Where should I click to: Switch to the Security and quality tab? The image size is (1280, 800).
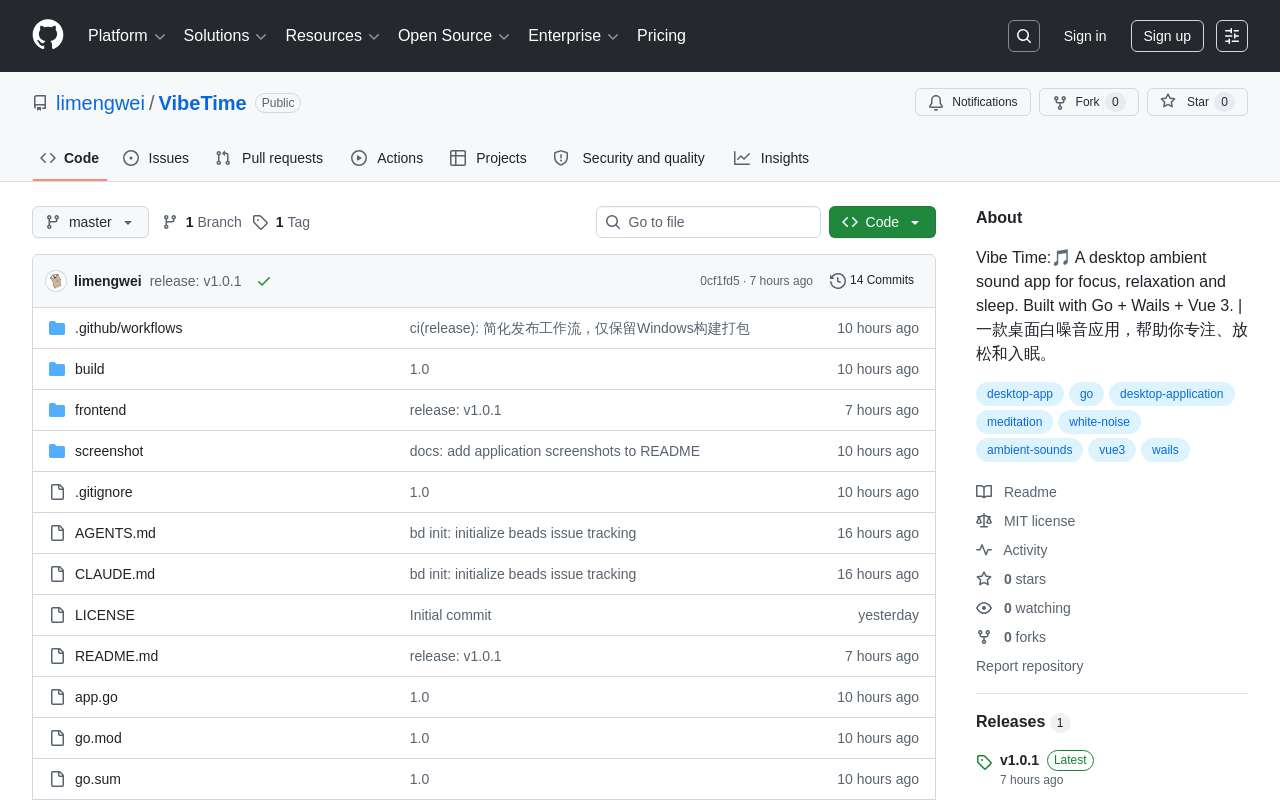tap(629, 158)
